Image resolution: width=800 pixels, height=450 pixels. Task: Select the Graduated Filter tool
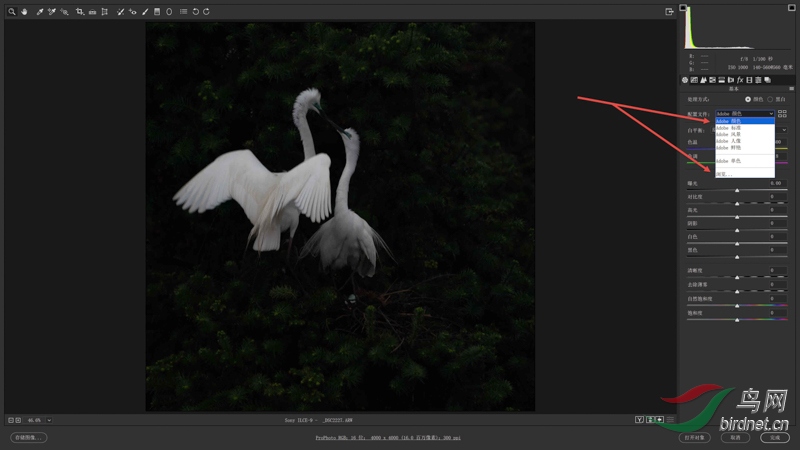(157, 11)
